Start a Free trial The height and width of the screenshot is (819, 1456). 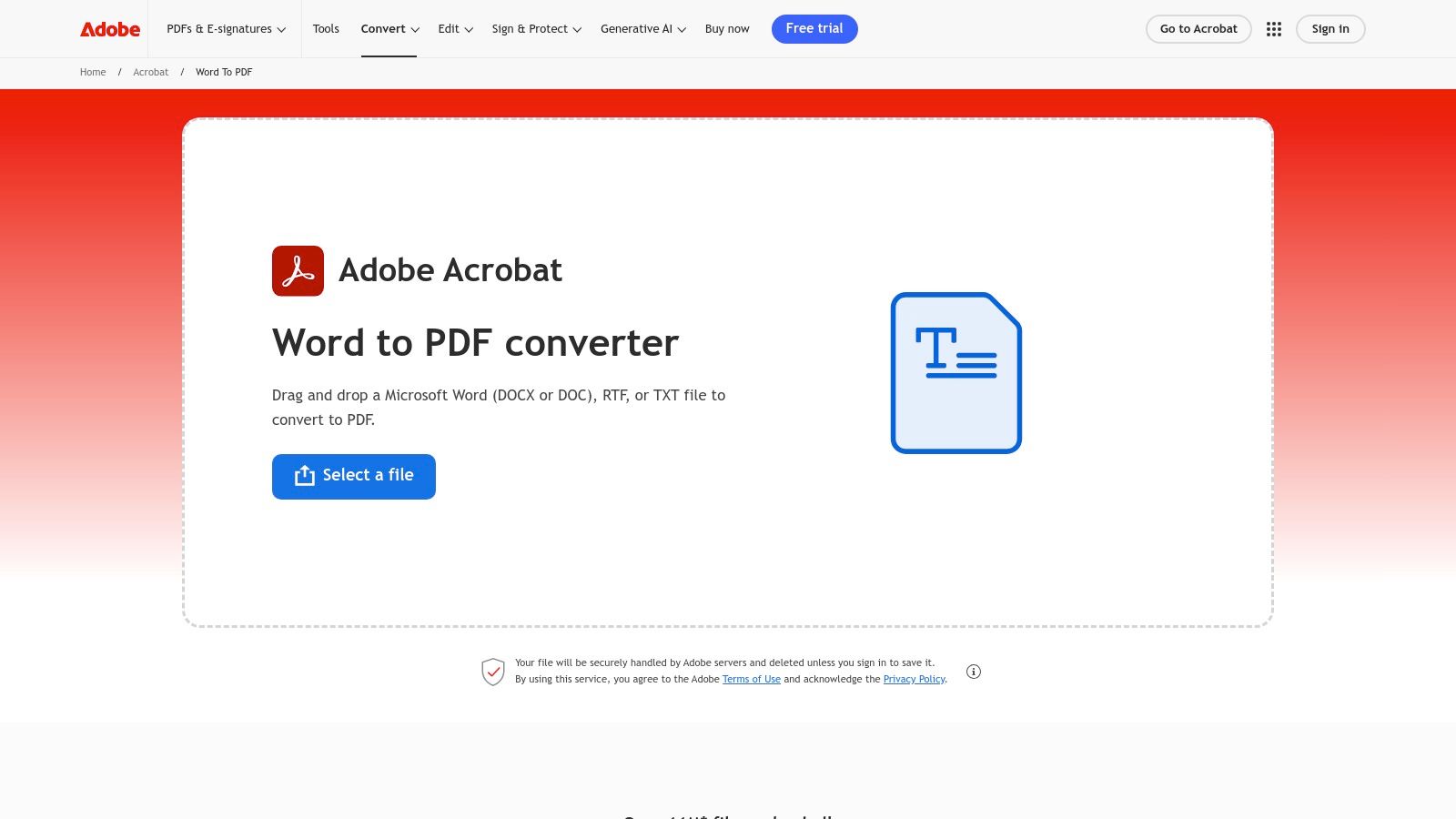(814, 28)
